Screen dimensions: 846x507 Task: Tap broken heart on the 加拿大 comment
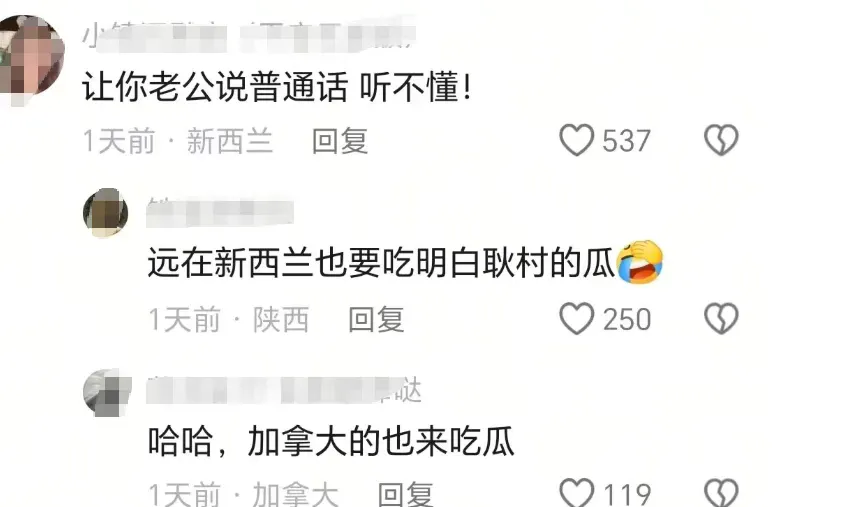[721, 492]
